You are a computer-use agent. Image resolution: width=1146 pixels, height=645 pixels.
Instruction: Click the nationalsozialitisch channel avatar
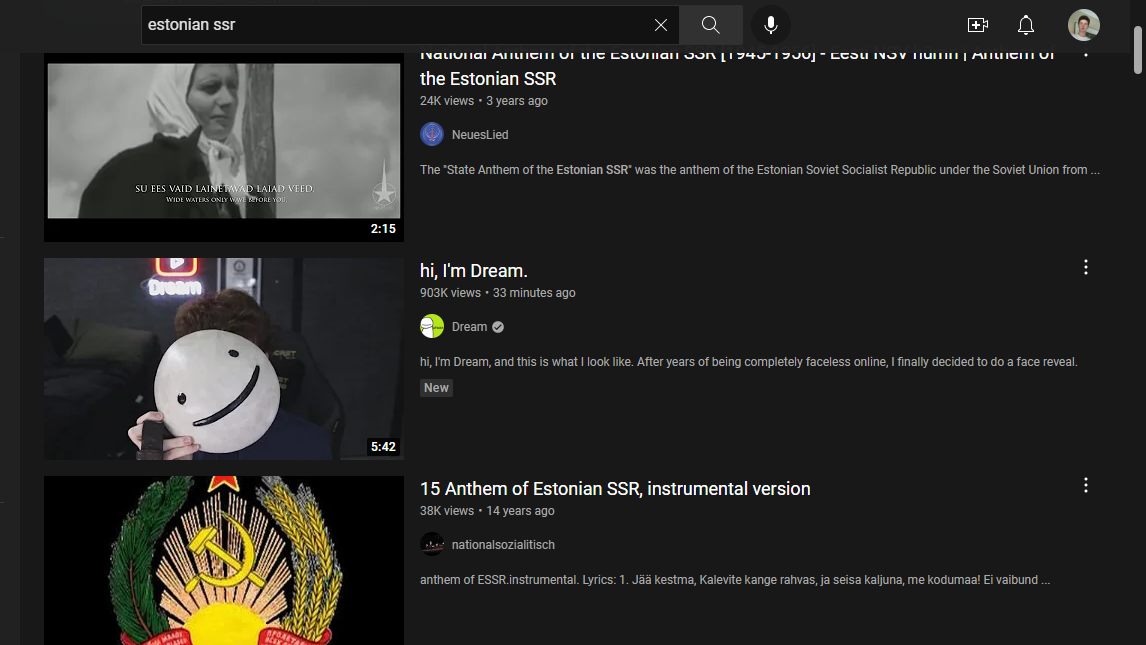click(x=432, y=544)
